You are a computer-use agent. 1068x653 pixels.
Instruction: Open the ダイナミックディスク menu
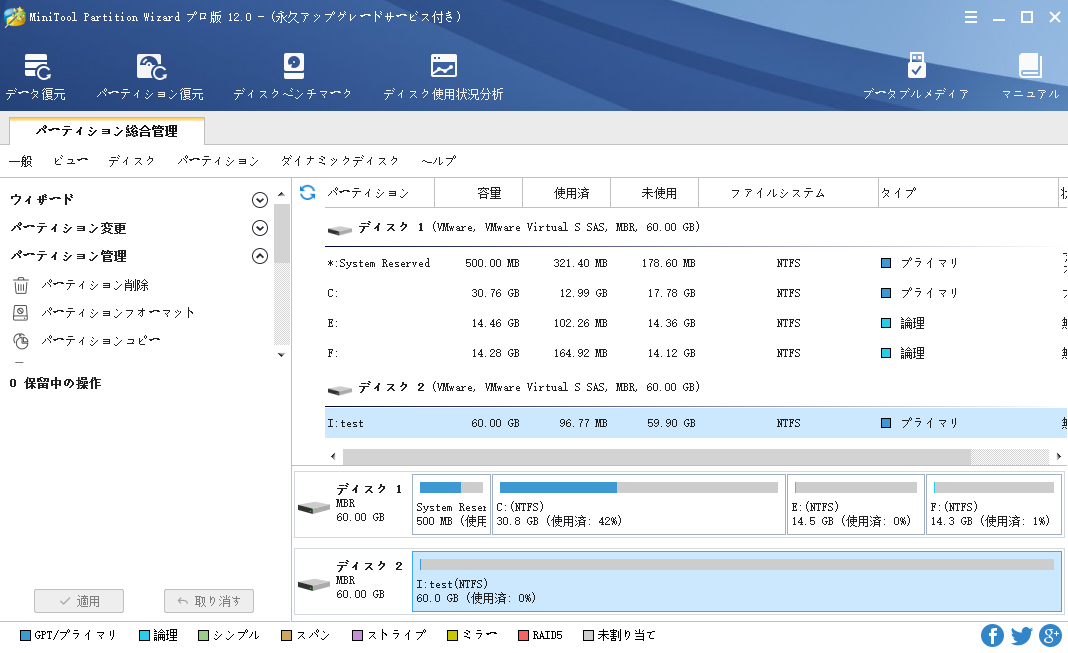pos(340,161)
